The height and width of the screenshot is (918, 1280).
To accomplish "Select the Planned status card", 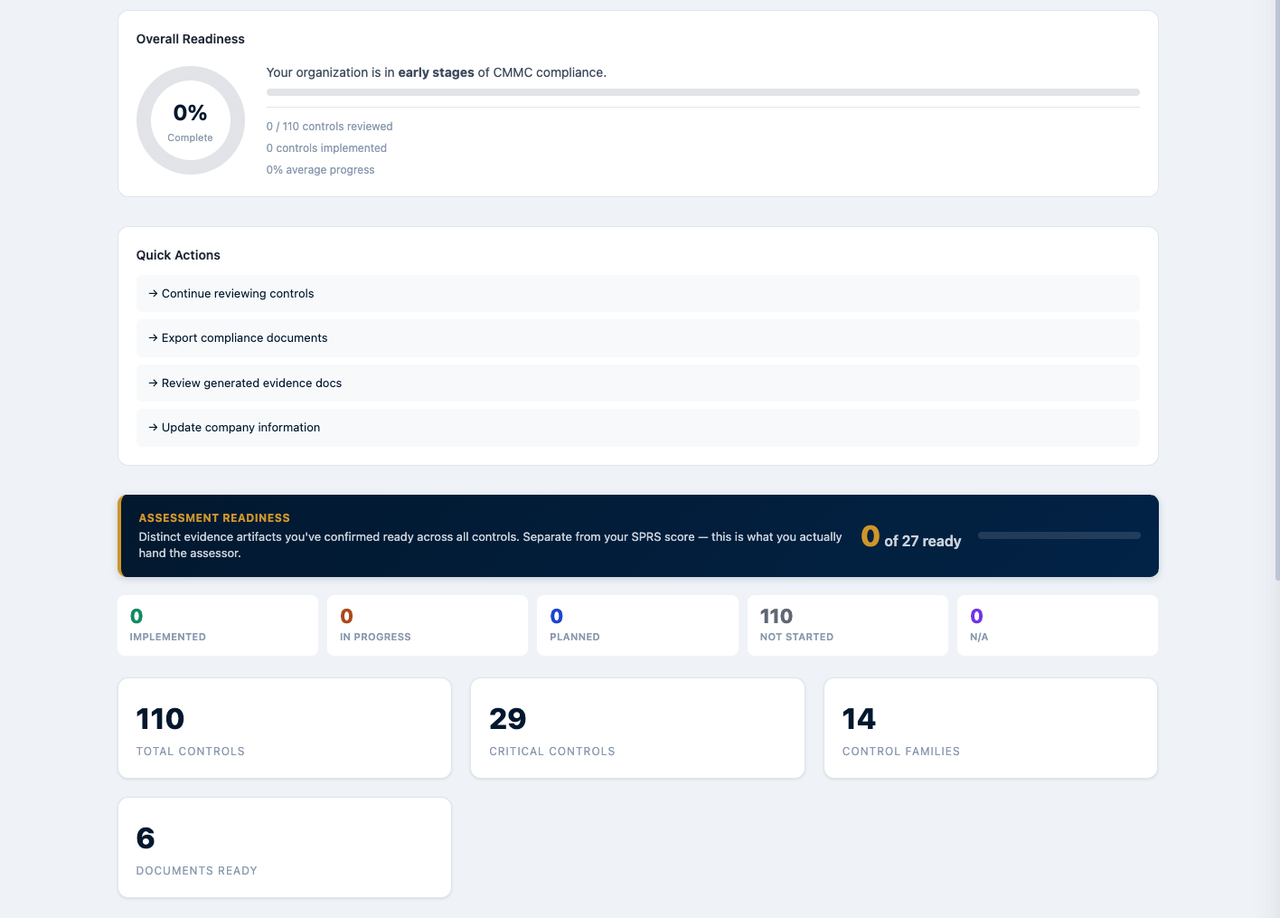I will click(638, 626).
